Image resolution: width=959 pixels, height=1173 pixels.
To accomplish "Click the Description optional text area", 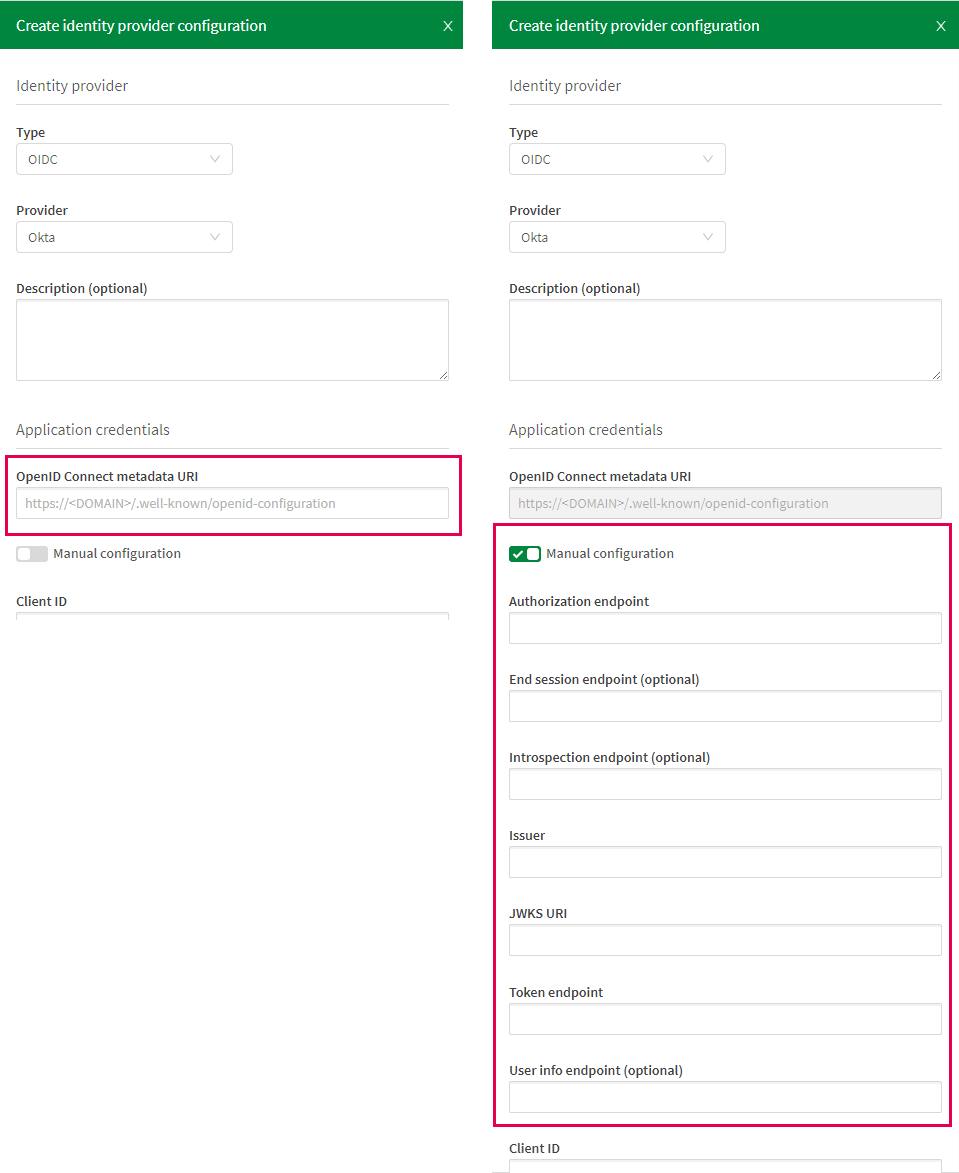I will tap(232, 339).
